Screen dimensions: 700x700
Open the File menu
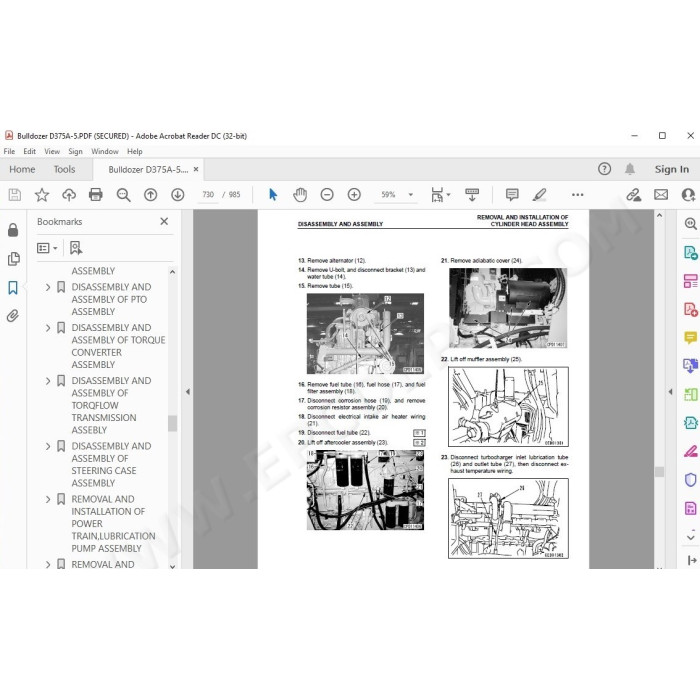tap(9, 151)
